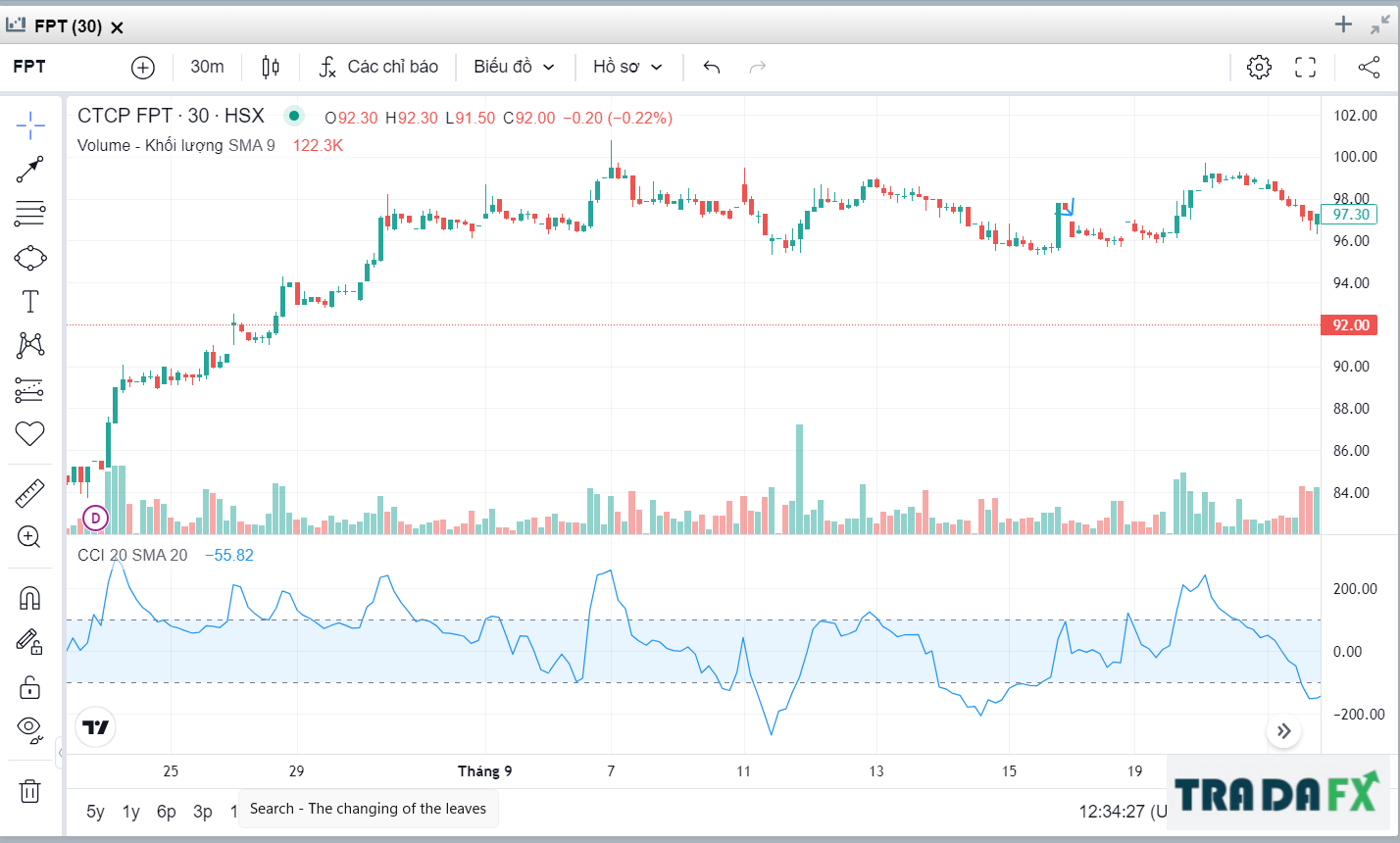The width and height of the screenshot is (1400, 843).
Task: Enter fullscreen chart mode
Action: (1305, 67)
